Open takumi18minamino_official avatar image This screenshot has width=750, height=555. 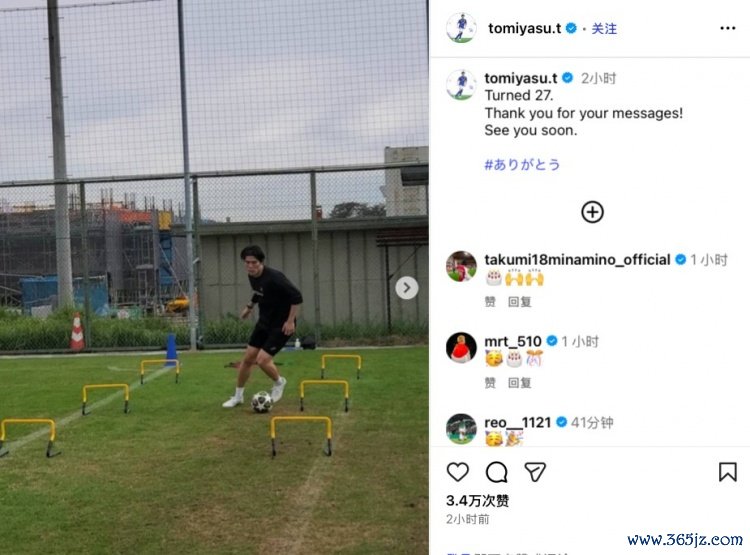tap(461, 266)
